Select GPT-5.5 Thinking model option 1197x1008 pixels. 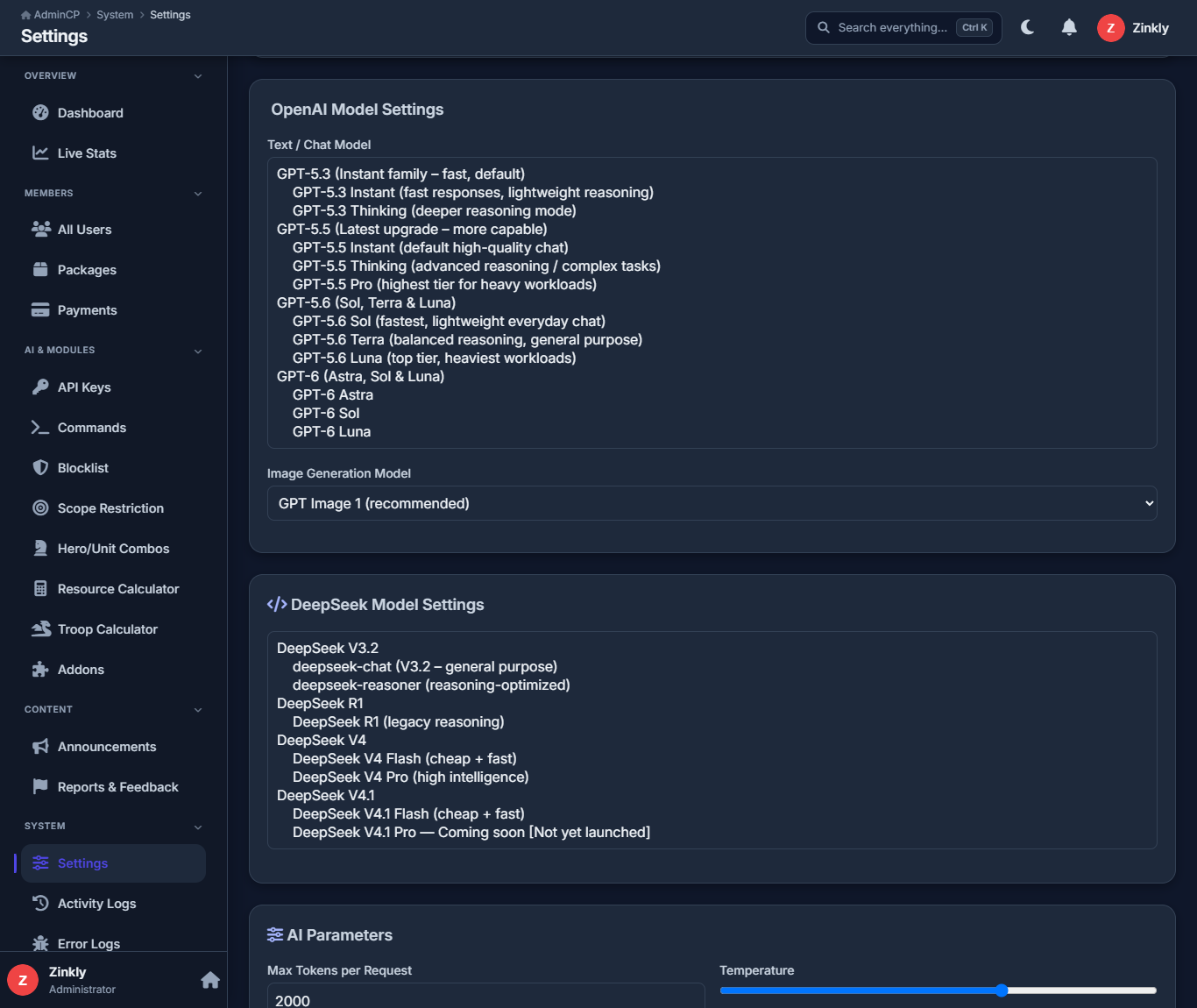477,266
